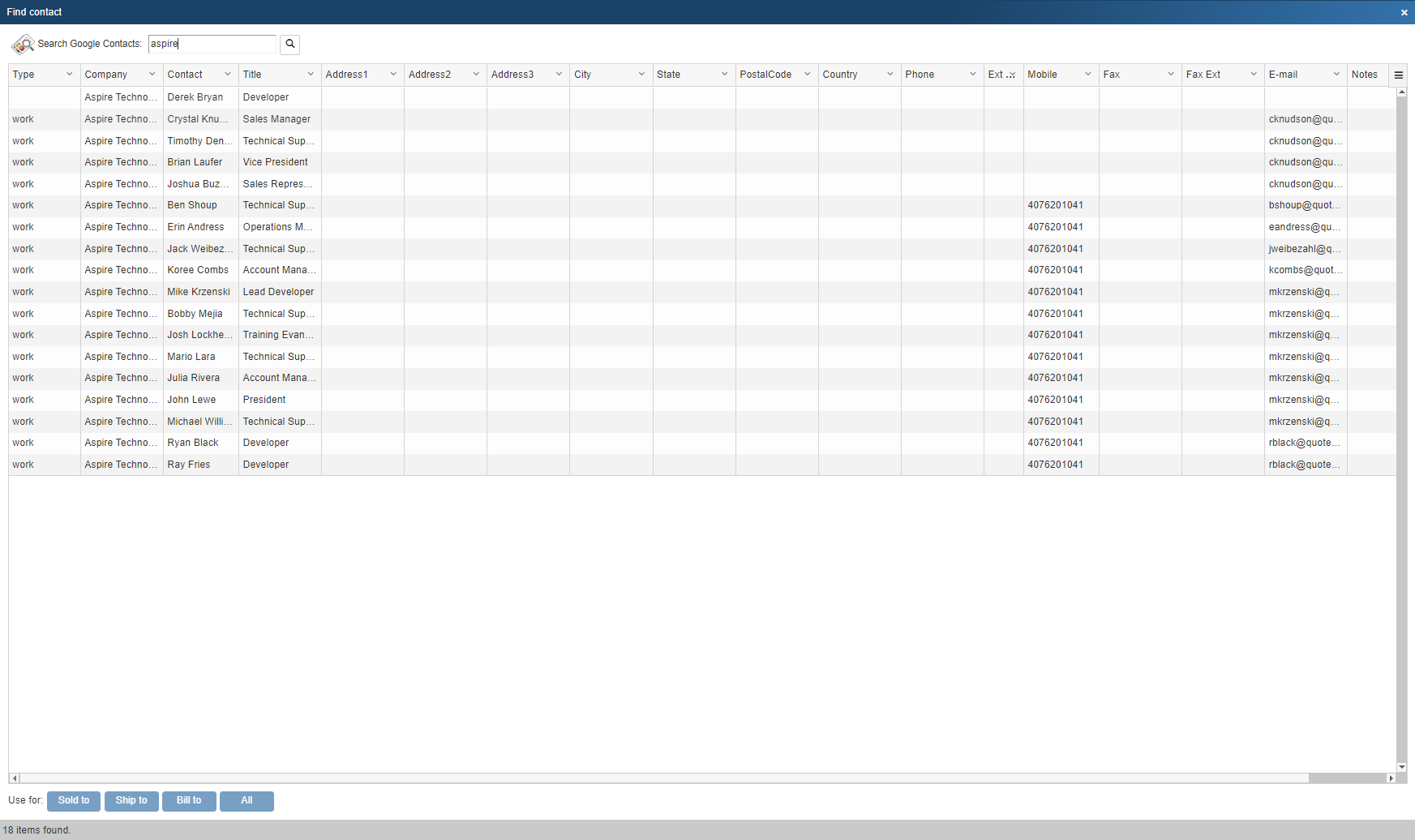Click the scroll down arrow
1415x840 pixels.
click(1402, 767)
